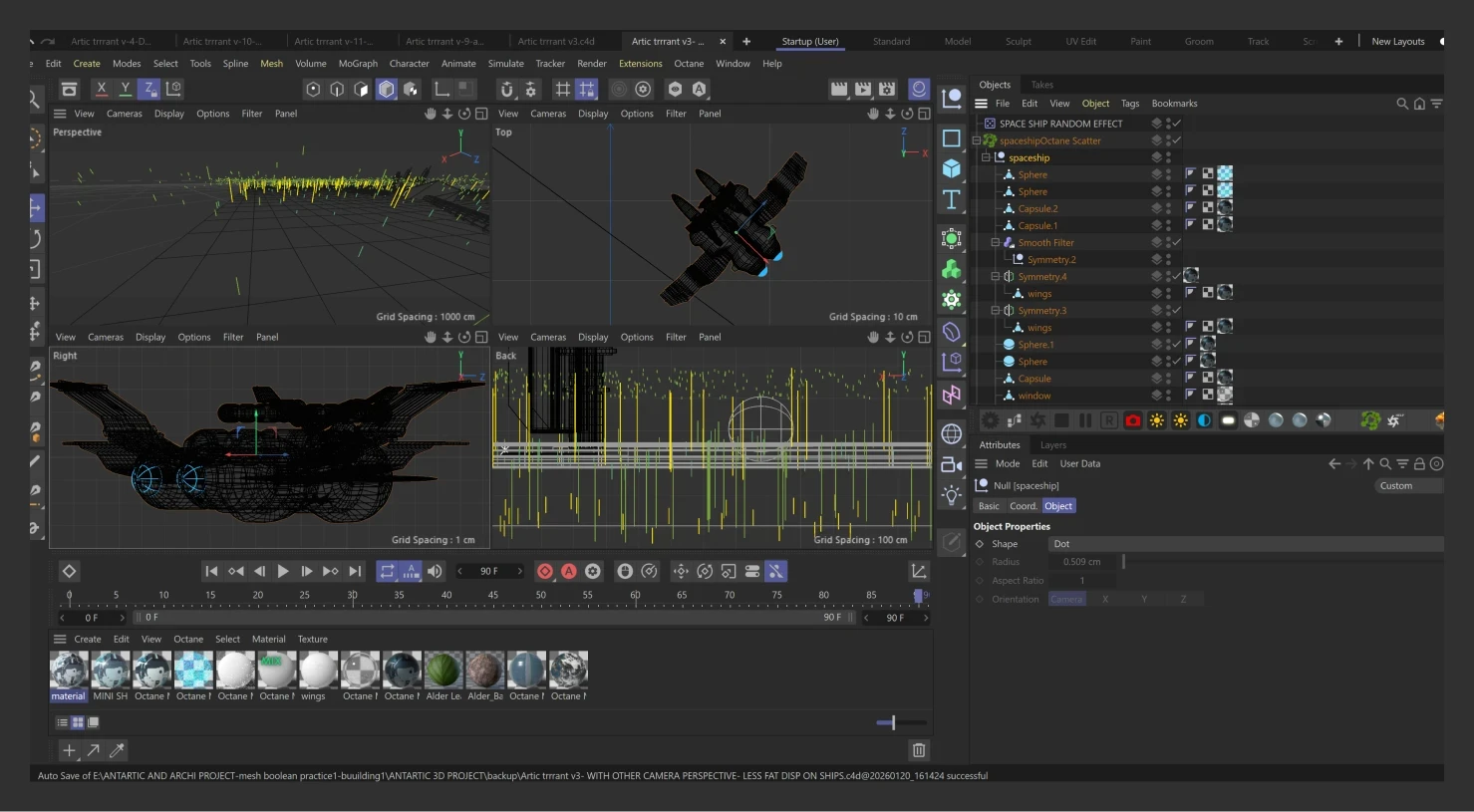Viewport: 1474px width, 812px height.
Task: Click the material manager trash icon
Action: click(x=919, y=750)
